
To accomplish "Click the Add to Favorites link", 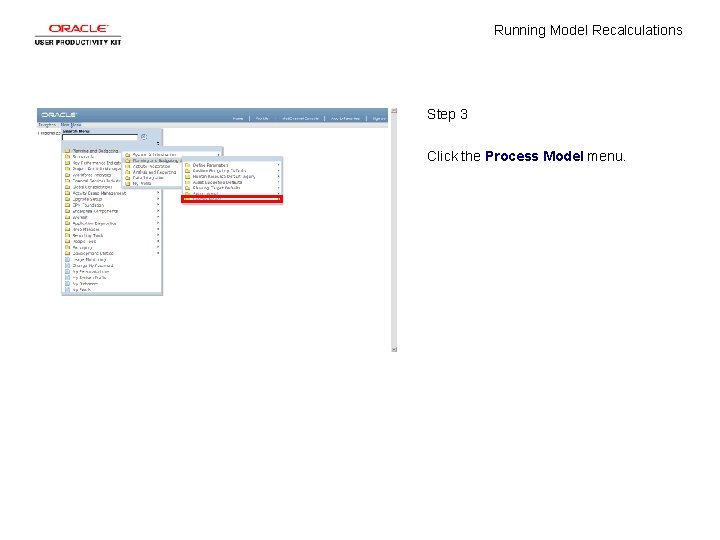I will (x=345, y=118).
